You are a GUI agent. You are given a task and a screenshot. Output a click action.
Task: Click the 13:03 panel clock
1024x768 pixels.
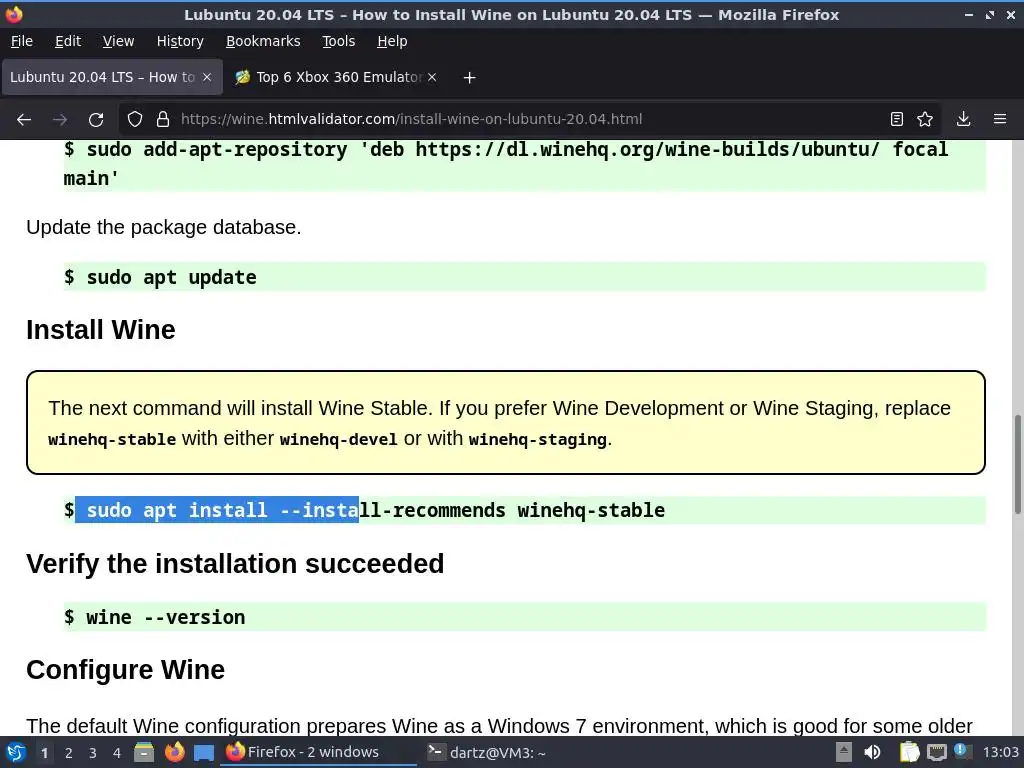click(x=1000, y=752)
